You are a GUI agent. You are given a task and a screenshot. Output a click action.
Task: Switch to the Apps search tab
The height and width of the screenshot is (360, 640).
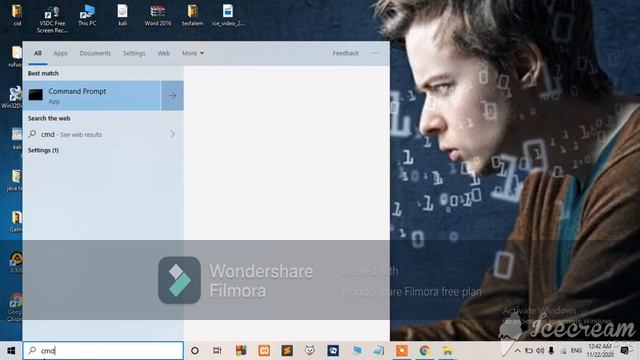60,53
